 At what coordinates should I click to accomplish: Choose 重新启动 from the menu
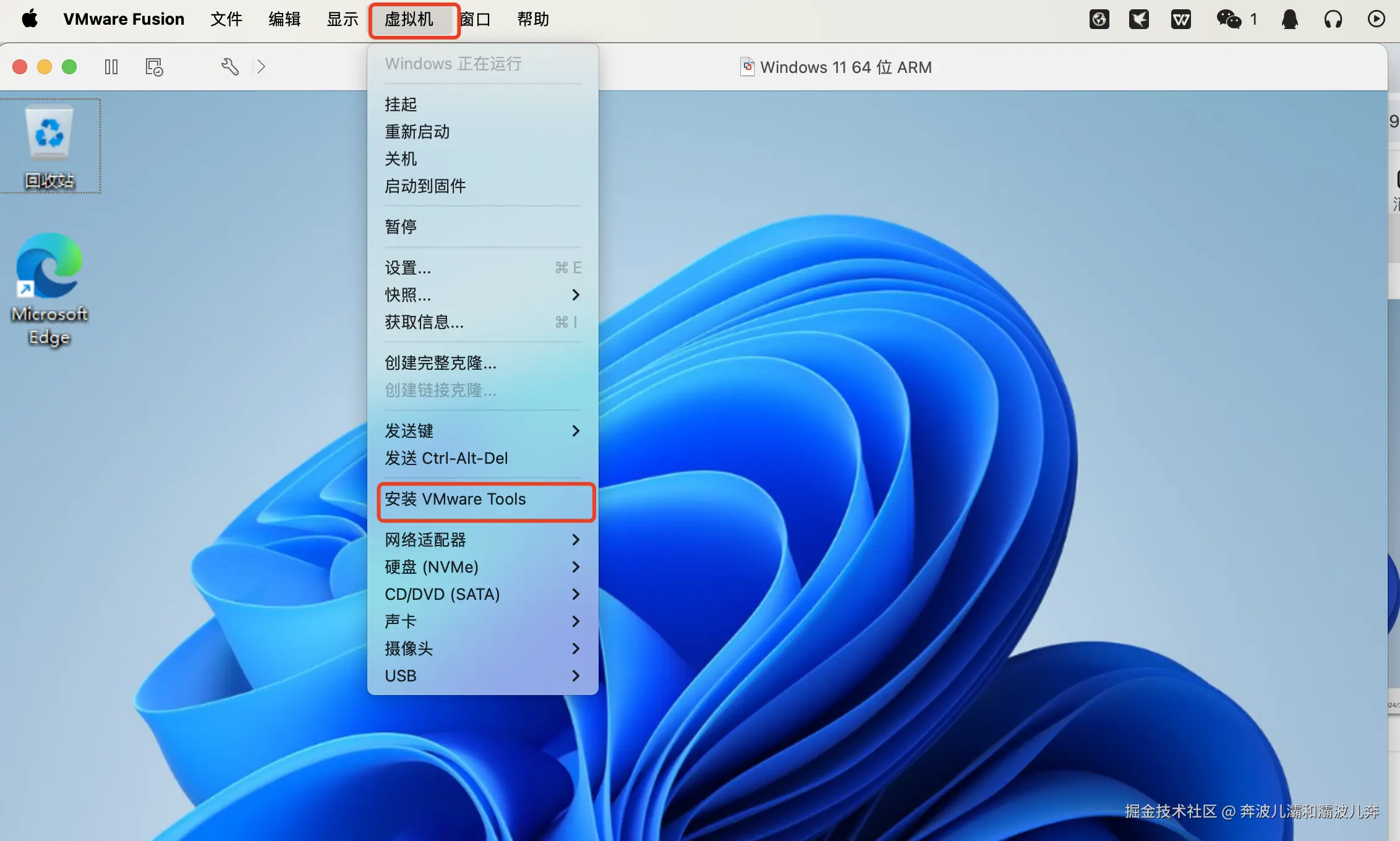click(417, 132)
